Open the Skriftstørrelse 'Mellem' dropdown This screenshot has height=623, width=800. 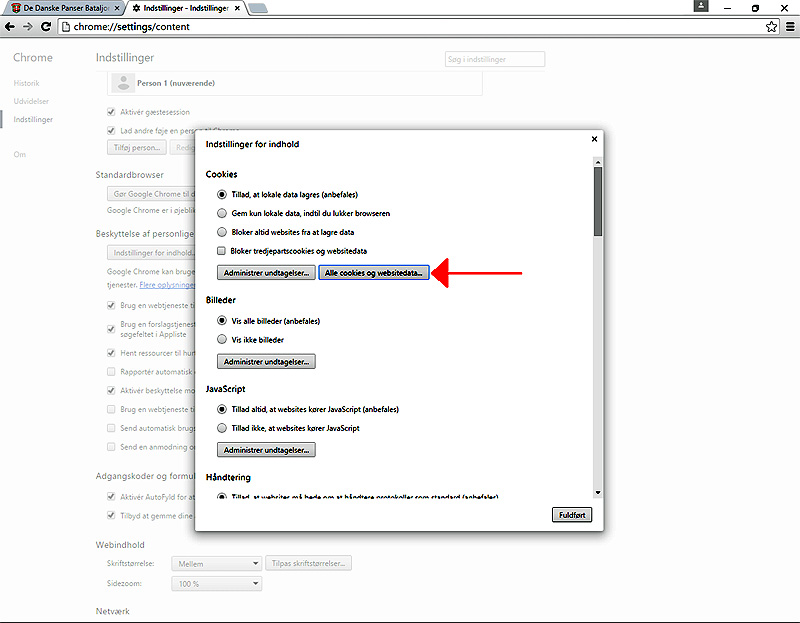click(216, 564)
